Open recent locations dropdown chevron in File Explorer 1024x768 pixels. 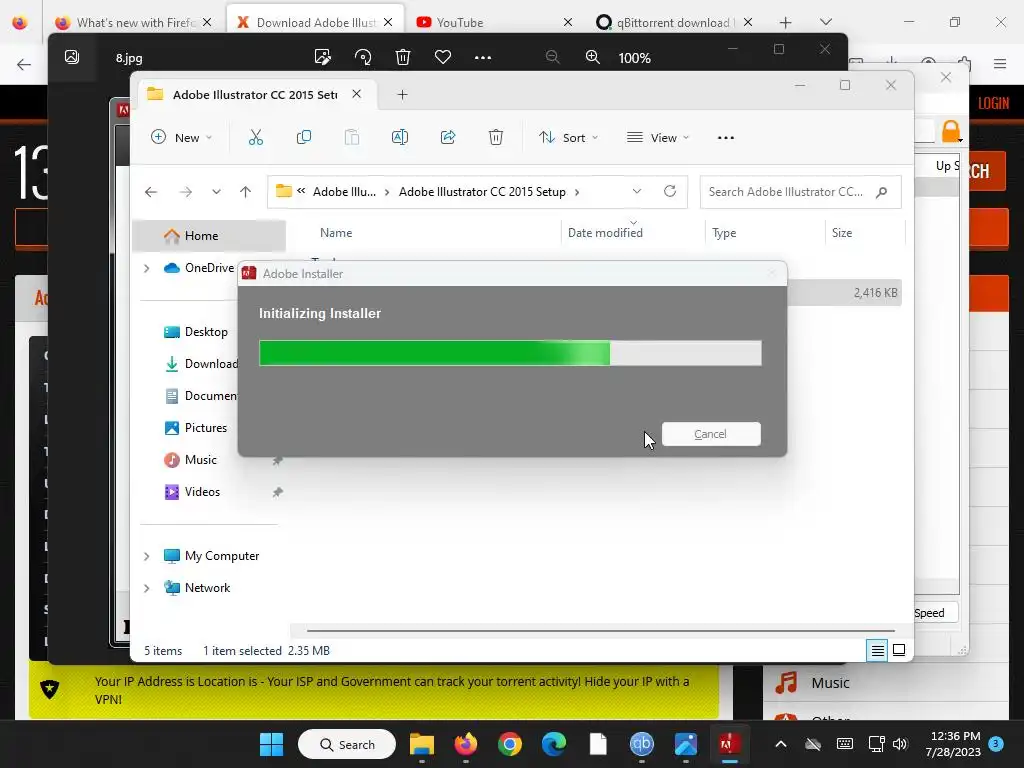[x=216, y=192]
